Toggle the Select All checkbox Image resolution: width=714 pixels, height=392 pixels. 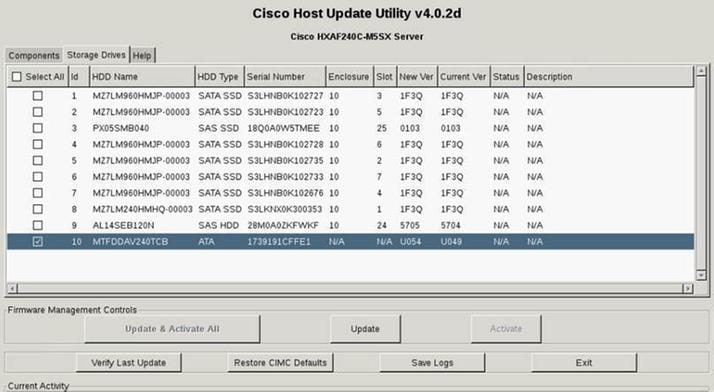16,76
